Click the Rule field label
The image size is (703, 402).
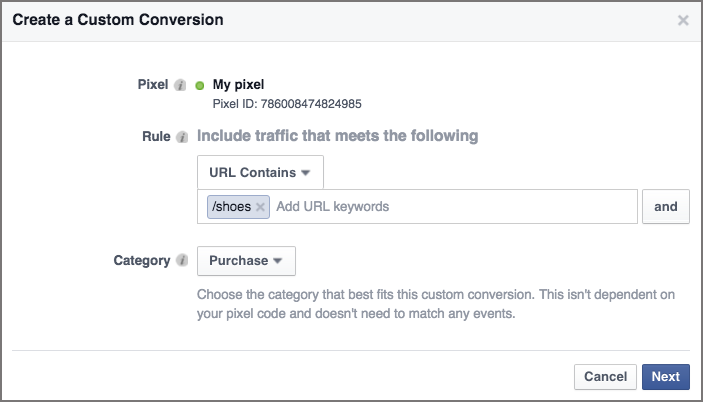[x=156, y=136]
